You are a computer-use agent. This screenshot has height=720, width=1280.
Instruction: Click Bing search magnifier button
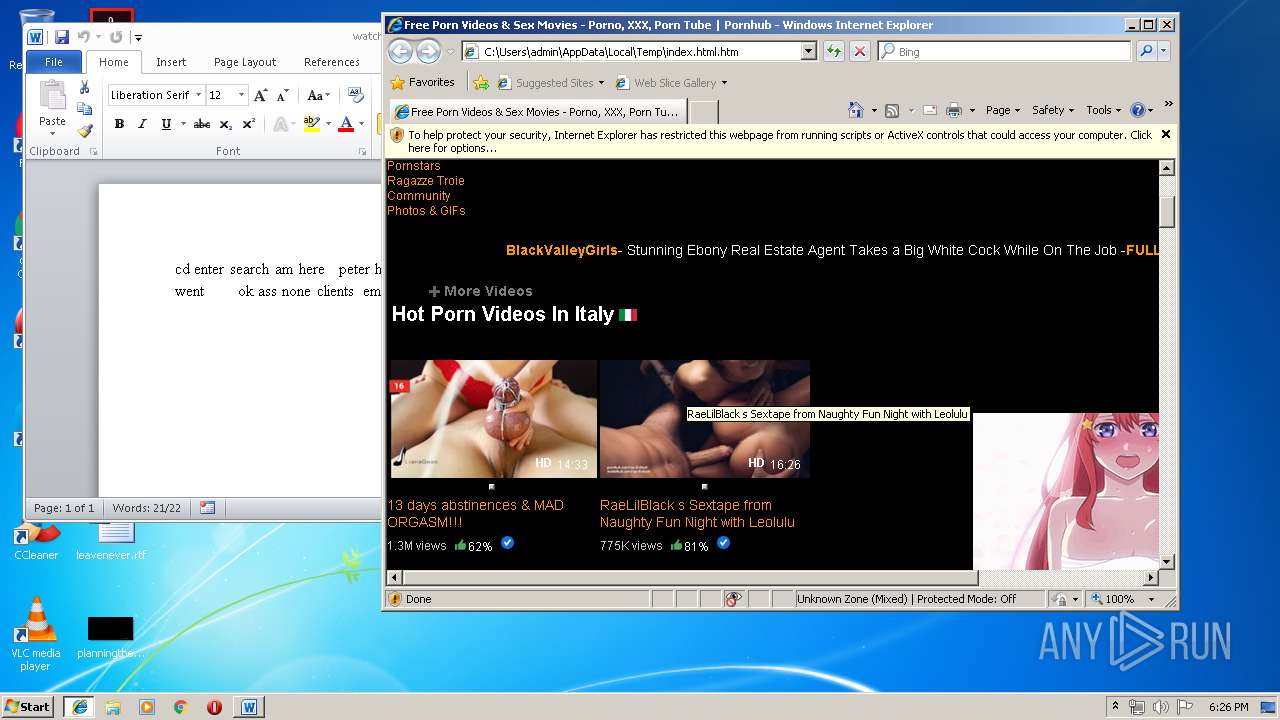click(x=1146, y=51)
